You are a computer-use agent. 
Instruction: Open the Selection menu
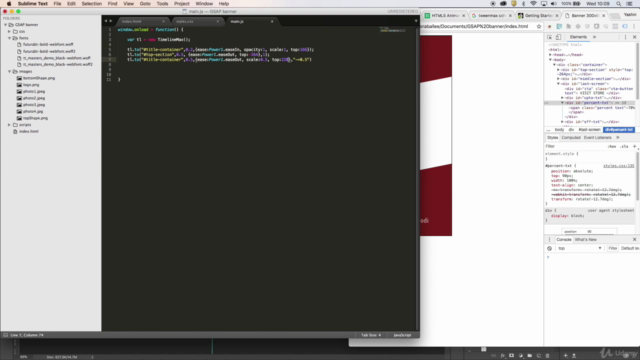91,4
